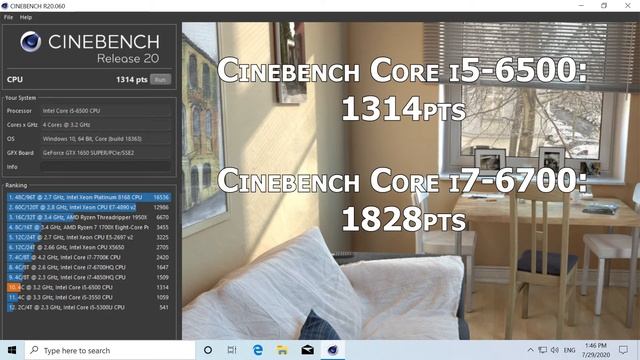This screenshot has height=360, width=640.
Task: Select highlighted ranking row Intel Core i5-6500 CPU
Action: [x=89, y=287]
